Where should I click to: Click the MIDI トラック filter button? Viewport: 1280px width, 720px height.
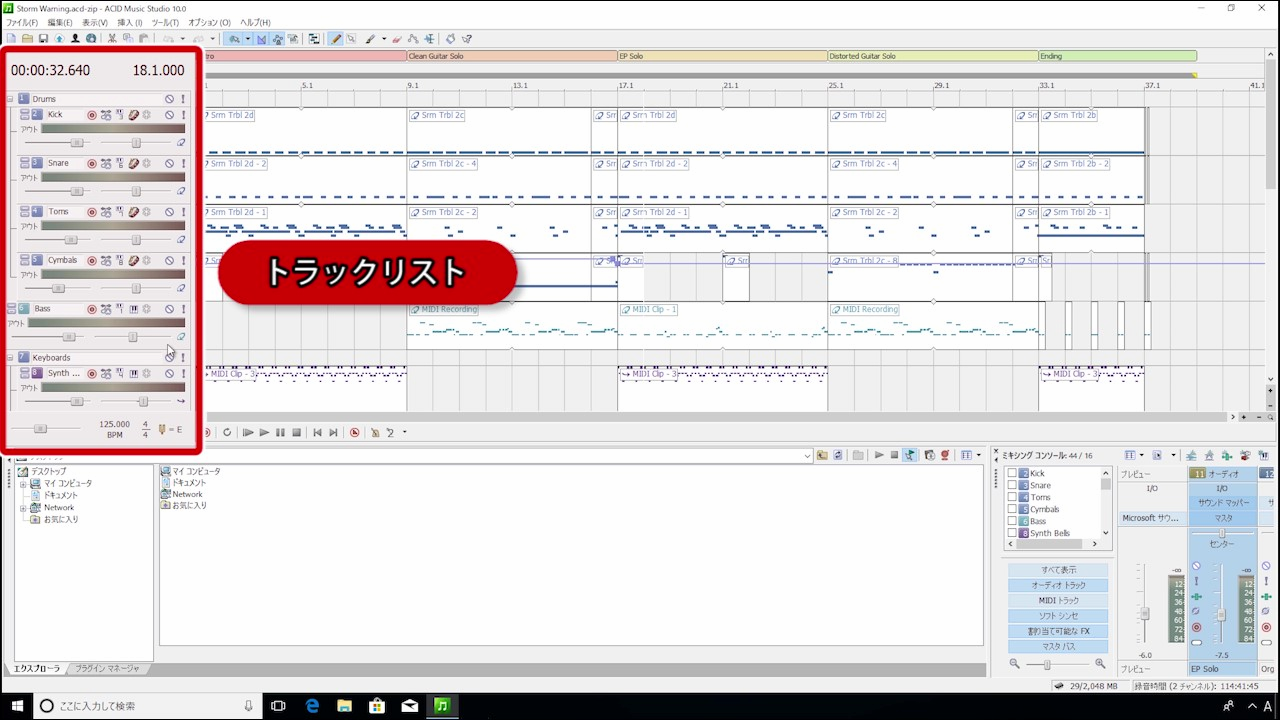(1058, 601)
